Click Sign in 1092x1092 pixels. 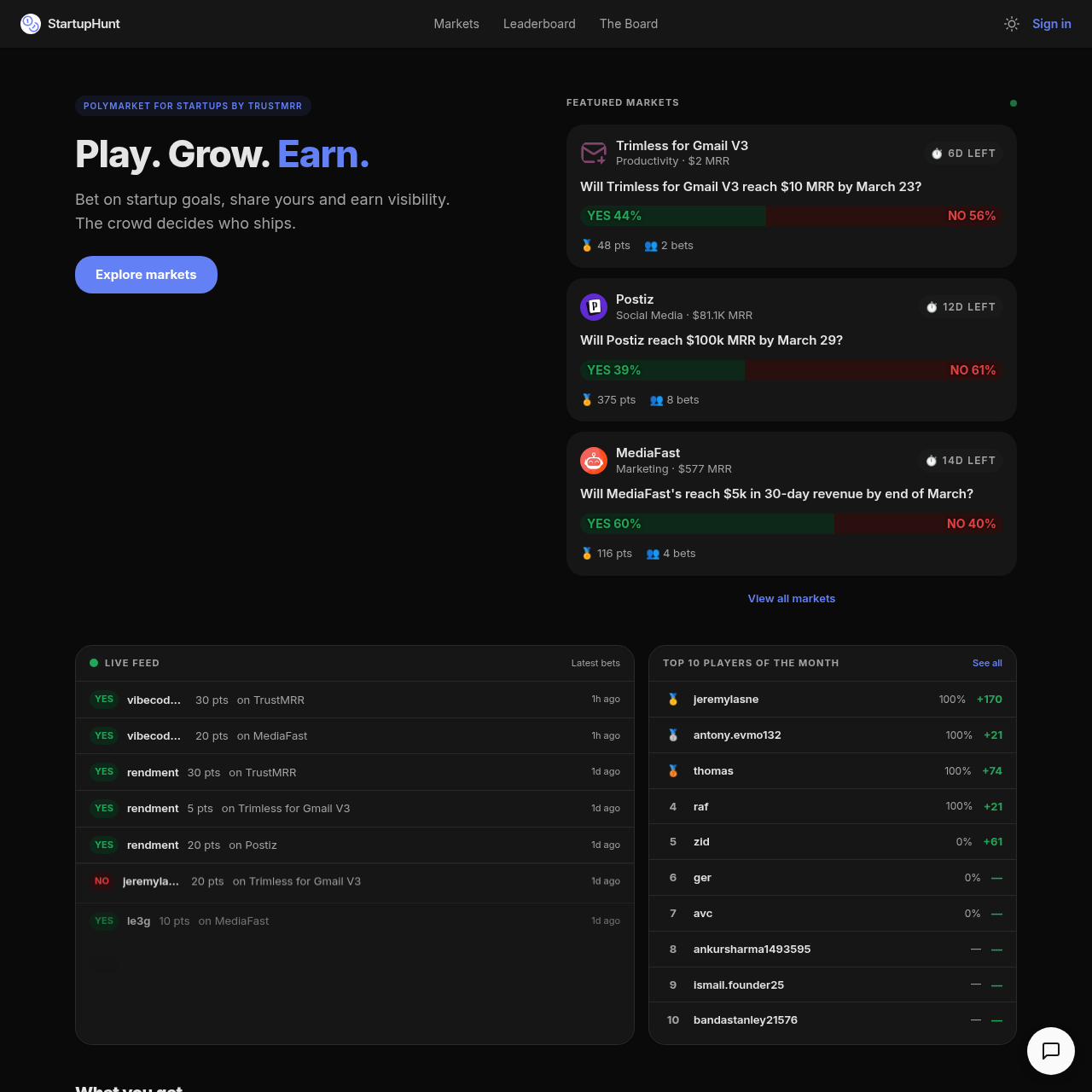click(1052, 24)
